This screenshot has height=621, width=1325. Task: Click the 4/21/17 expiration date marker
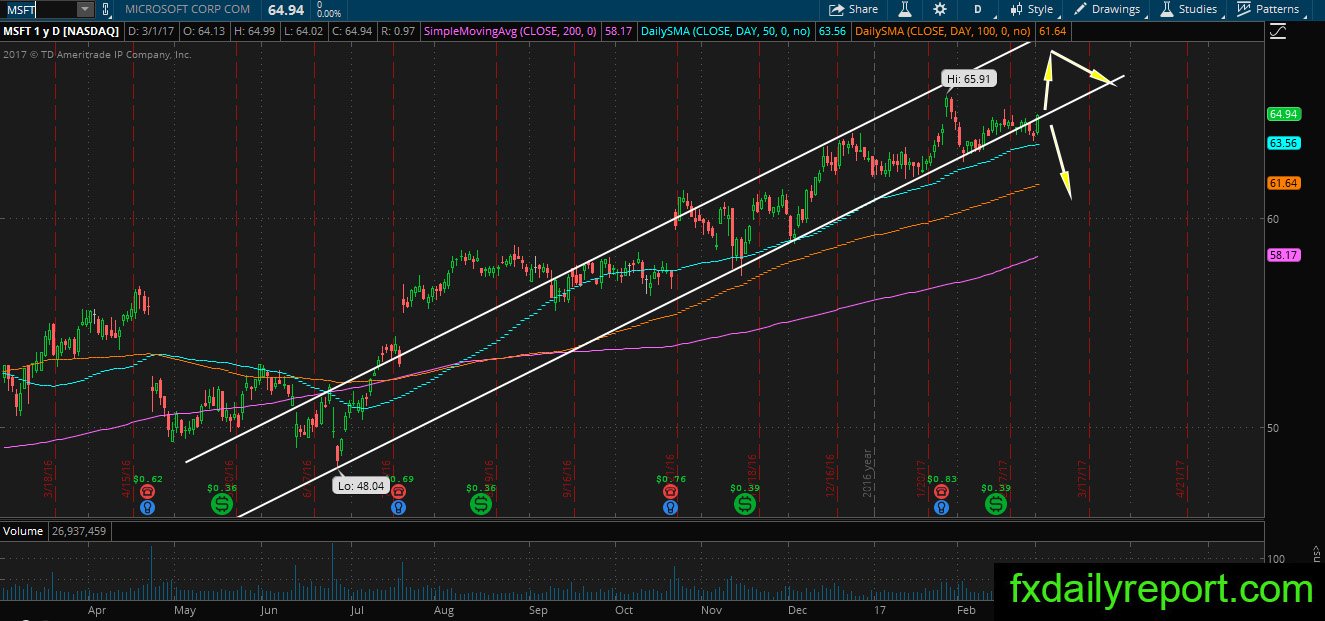click(x=1181, y=478)
